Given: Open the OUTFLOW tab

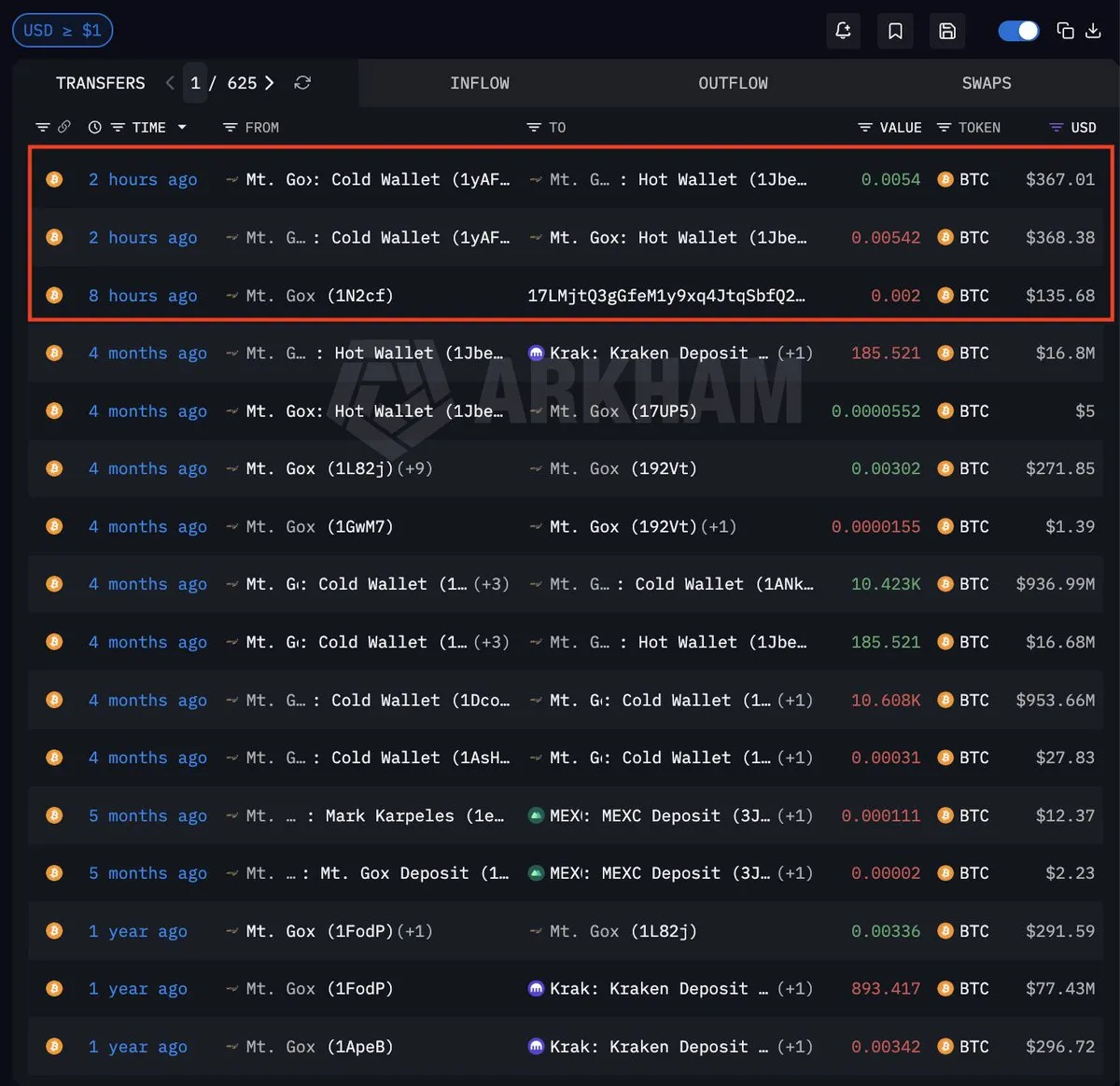Looking at the screenshot, I should 733,83.
